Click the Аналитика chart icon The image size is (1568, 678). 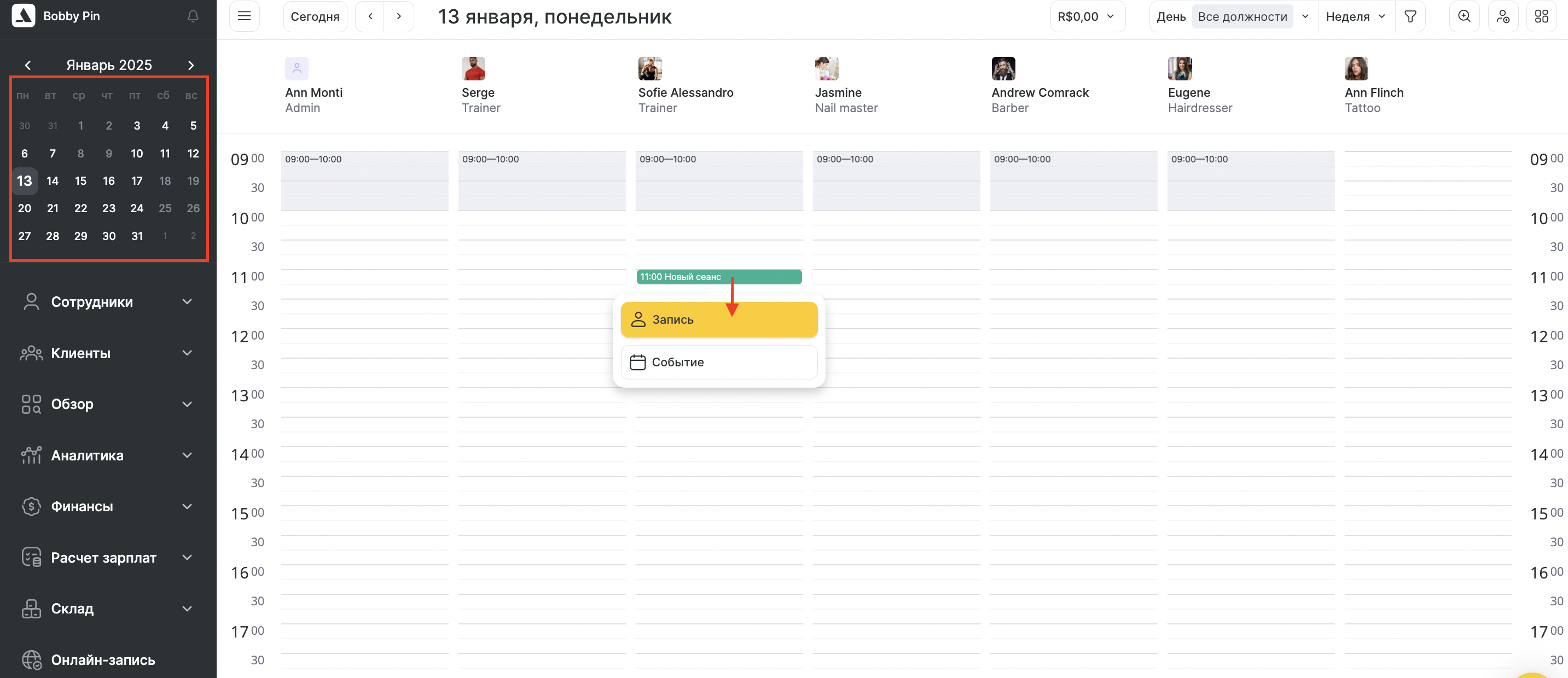(31, 455)
